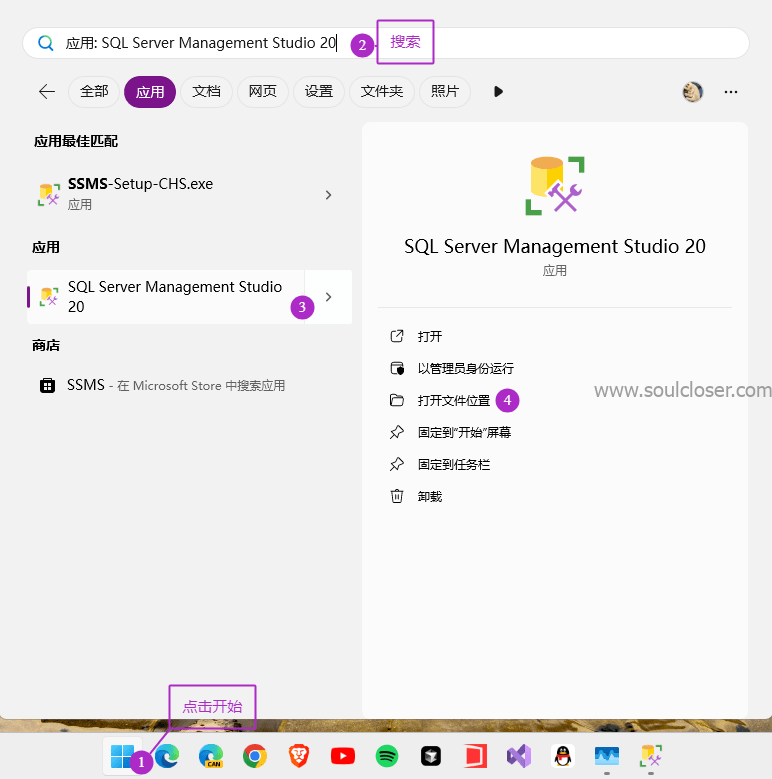This screenshot has width=772, height=779.
Task: Show more filter tabs with play arrow
Action: click(498, 92)
